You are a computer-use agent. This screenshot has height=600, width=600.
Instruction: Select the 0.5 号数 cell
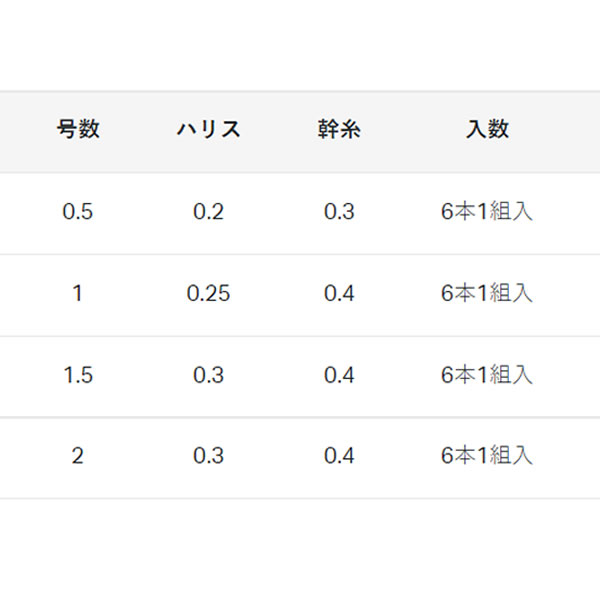click(x=78, y=212)
